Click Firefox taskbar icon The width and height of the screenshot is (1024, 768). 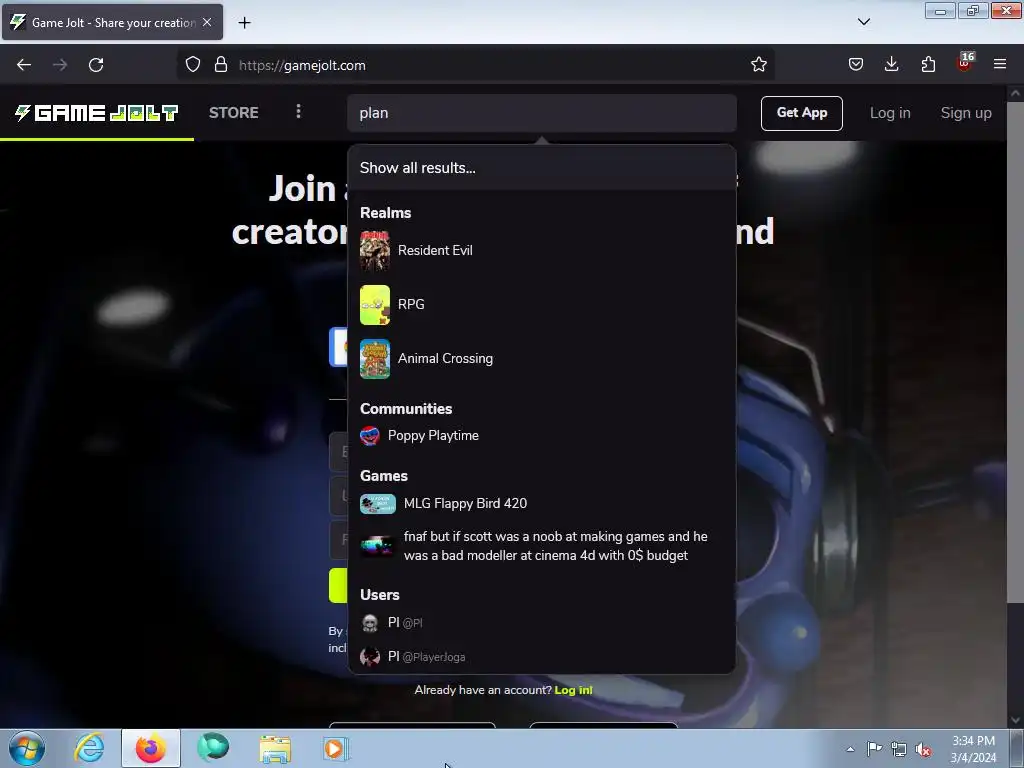[x=151, y=748]
